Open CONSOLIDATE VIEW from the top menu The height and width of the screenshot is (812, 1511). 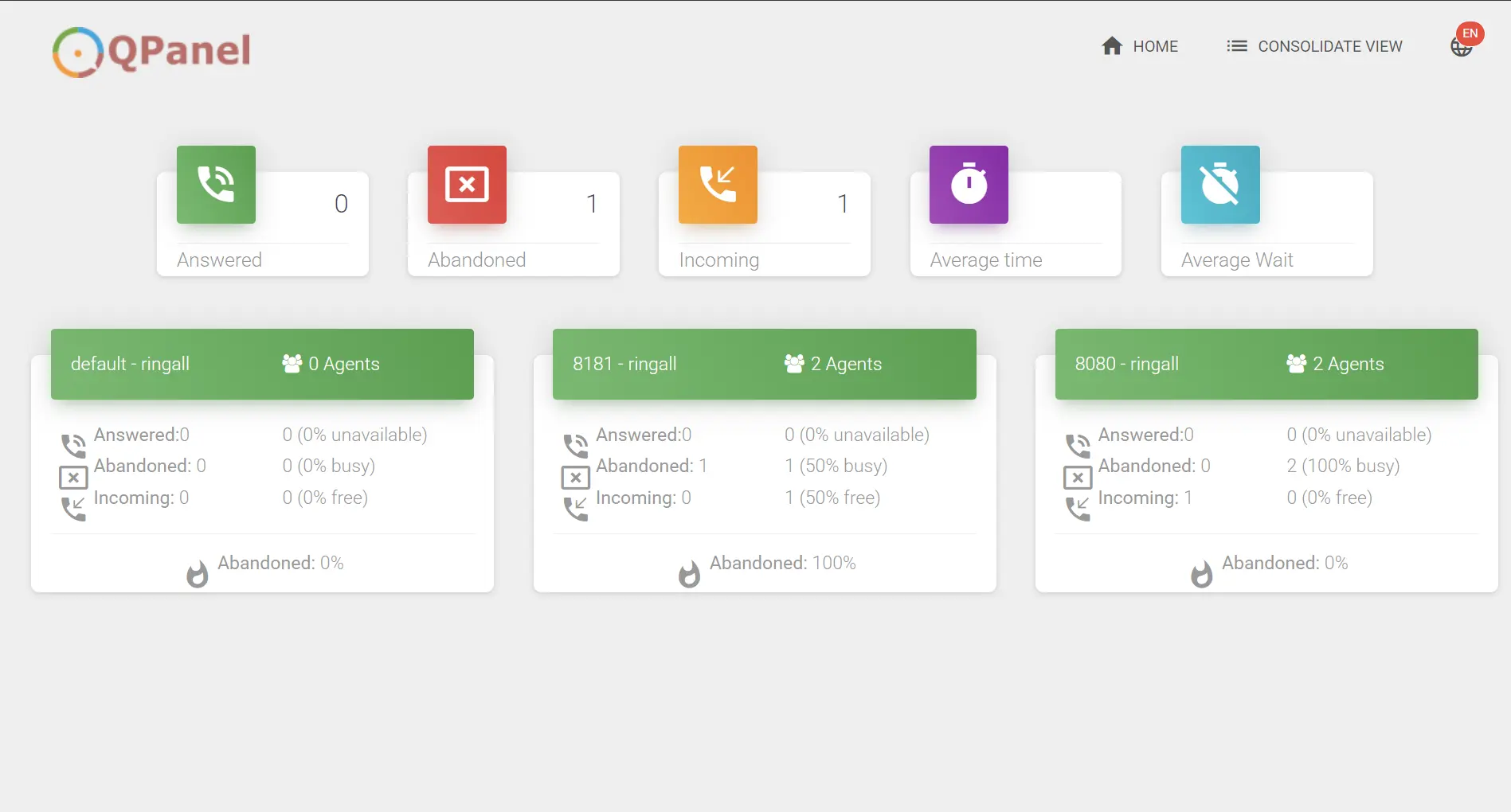pos(1329,46)
